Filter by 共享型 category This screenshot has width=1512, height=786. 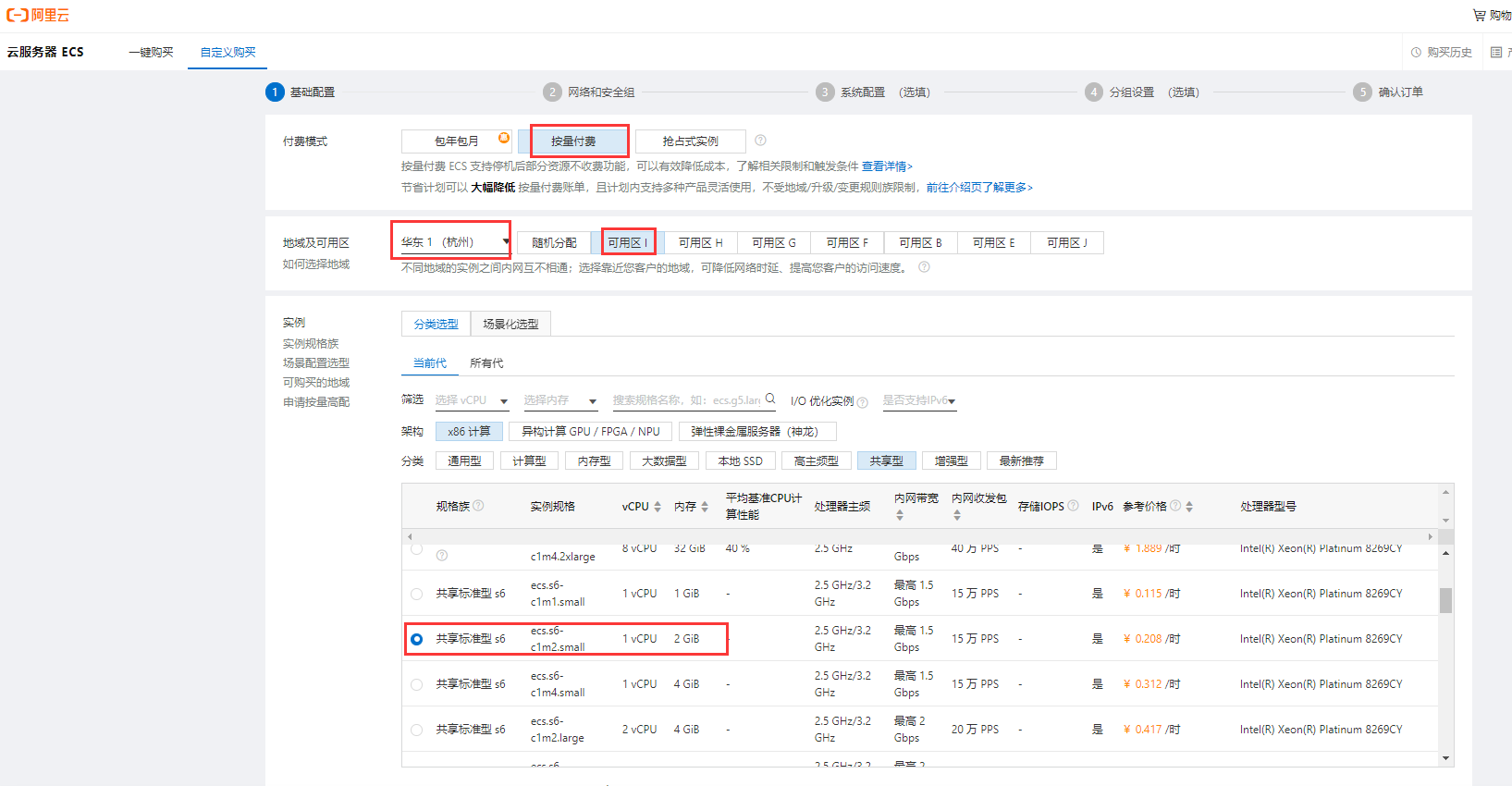pos(887,461)
